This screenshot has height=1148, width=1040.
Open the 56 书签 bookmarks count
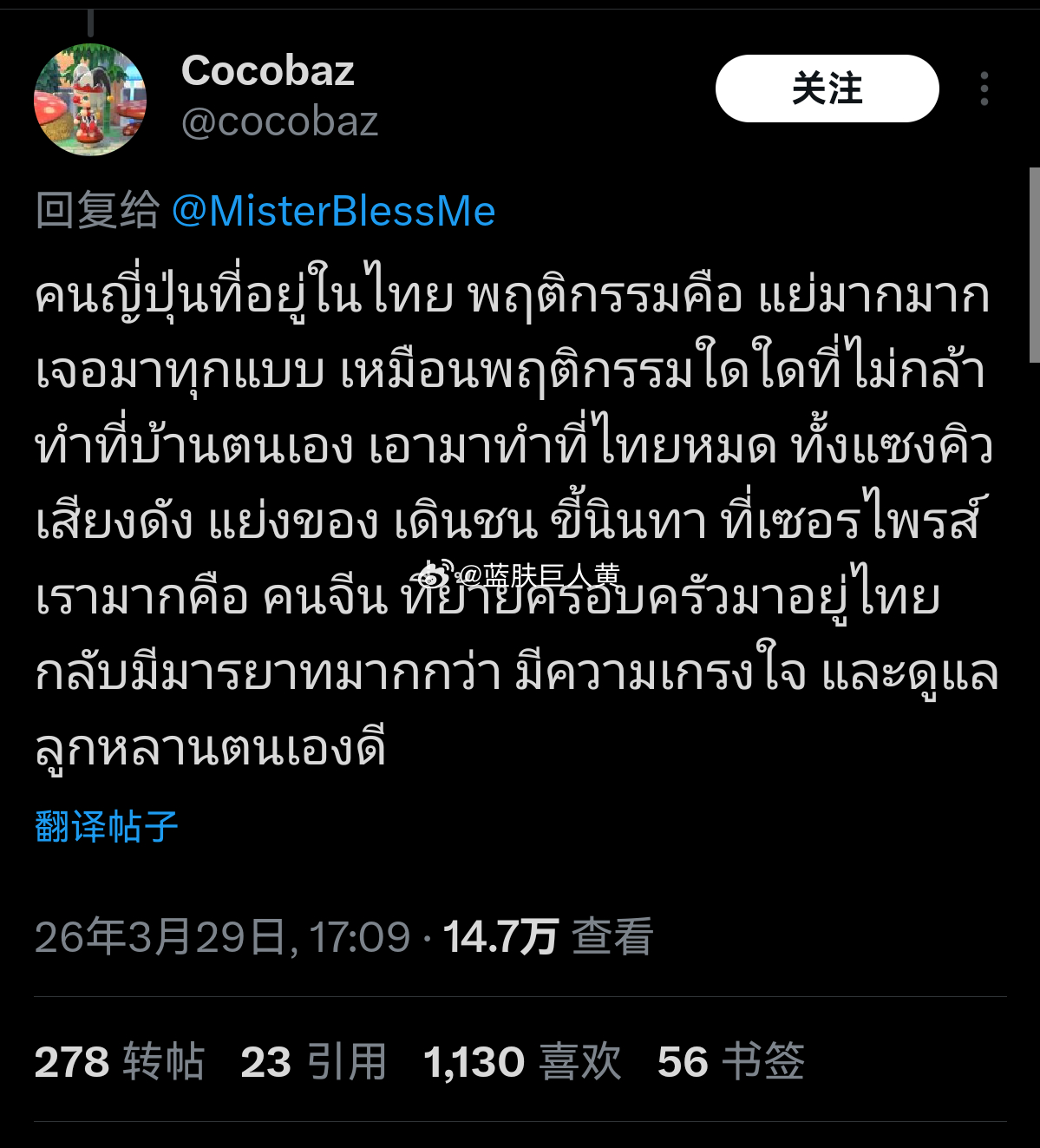pyautogui.click(x=730, y=1061)
